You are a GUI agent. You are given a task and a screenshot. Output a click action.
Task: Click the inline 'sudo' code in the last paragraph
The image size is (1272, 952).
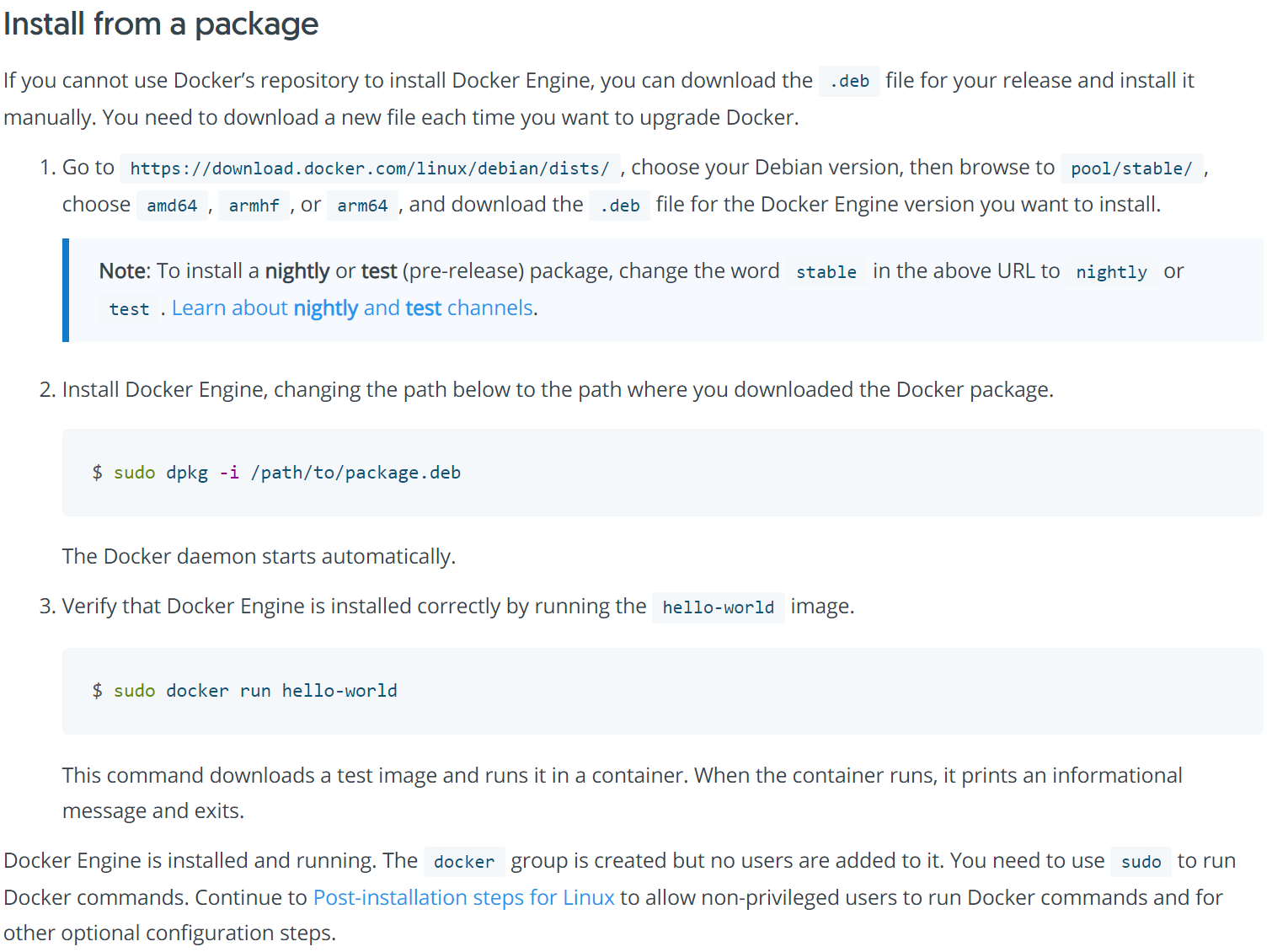(x=1141, y=862)
